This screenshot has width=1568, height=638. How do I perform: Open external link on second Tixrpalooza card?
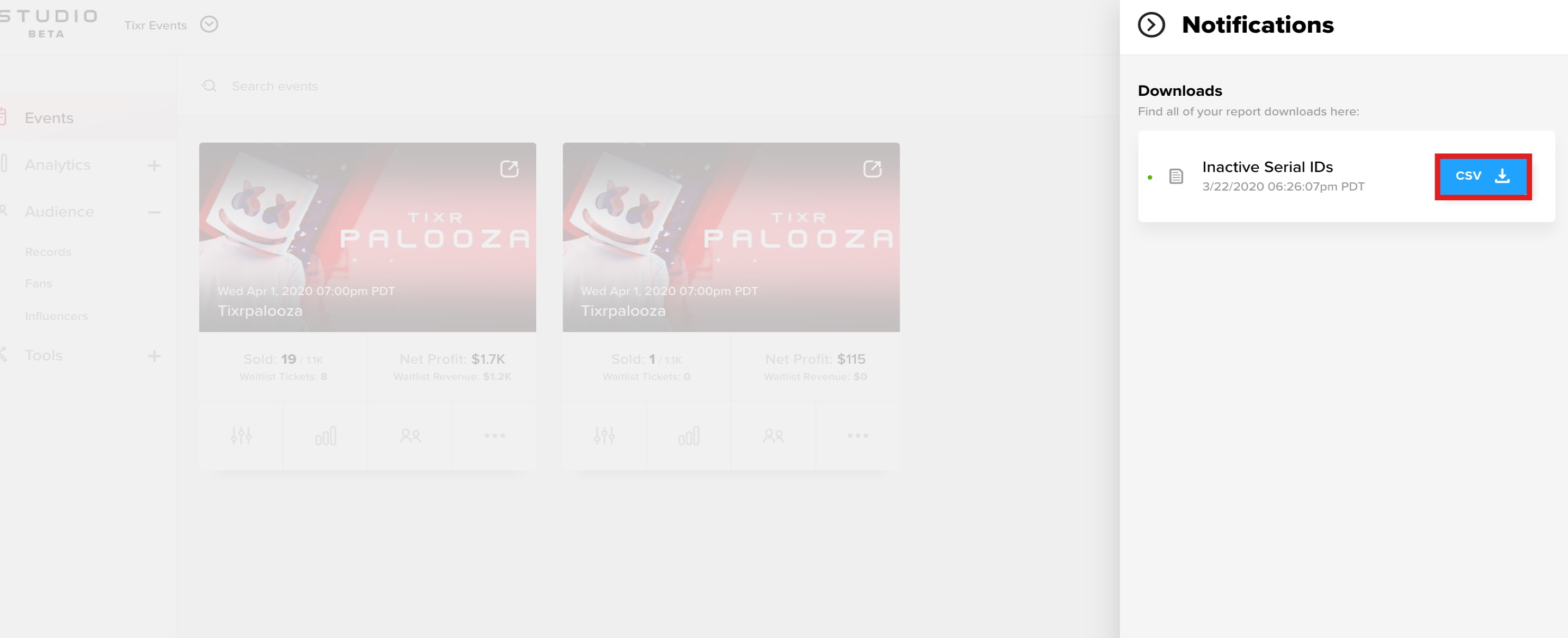tap(872, 169)
